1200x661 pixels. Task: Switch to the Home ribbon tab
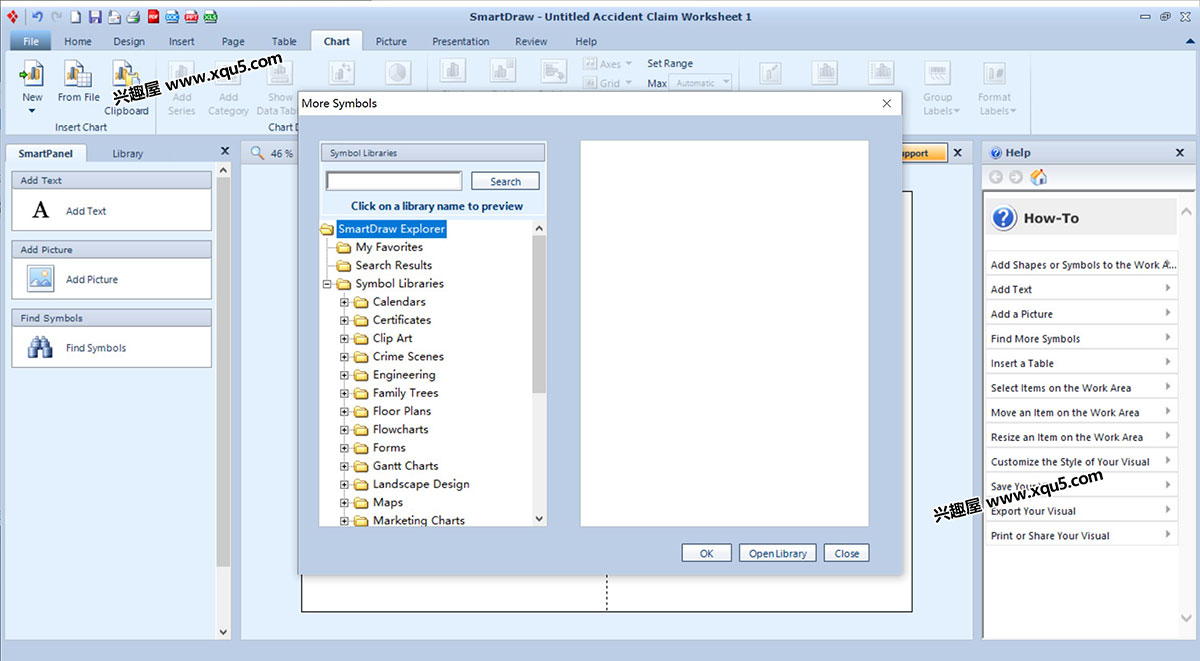78,41
